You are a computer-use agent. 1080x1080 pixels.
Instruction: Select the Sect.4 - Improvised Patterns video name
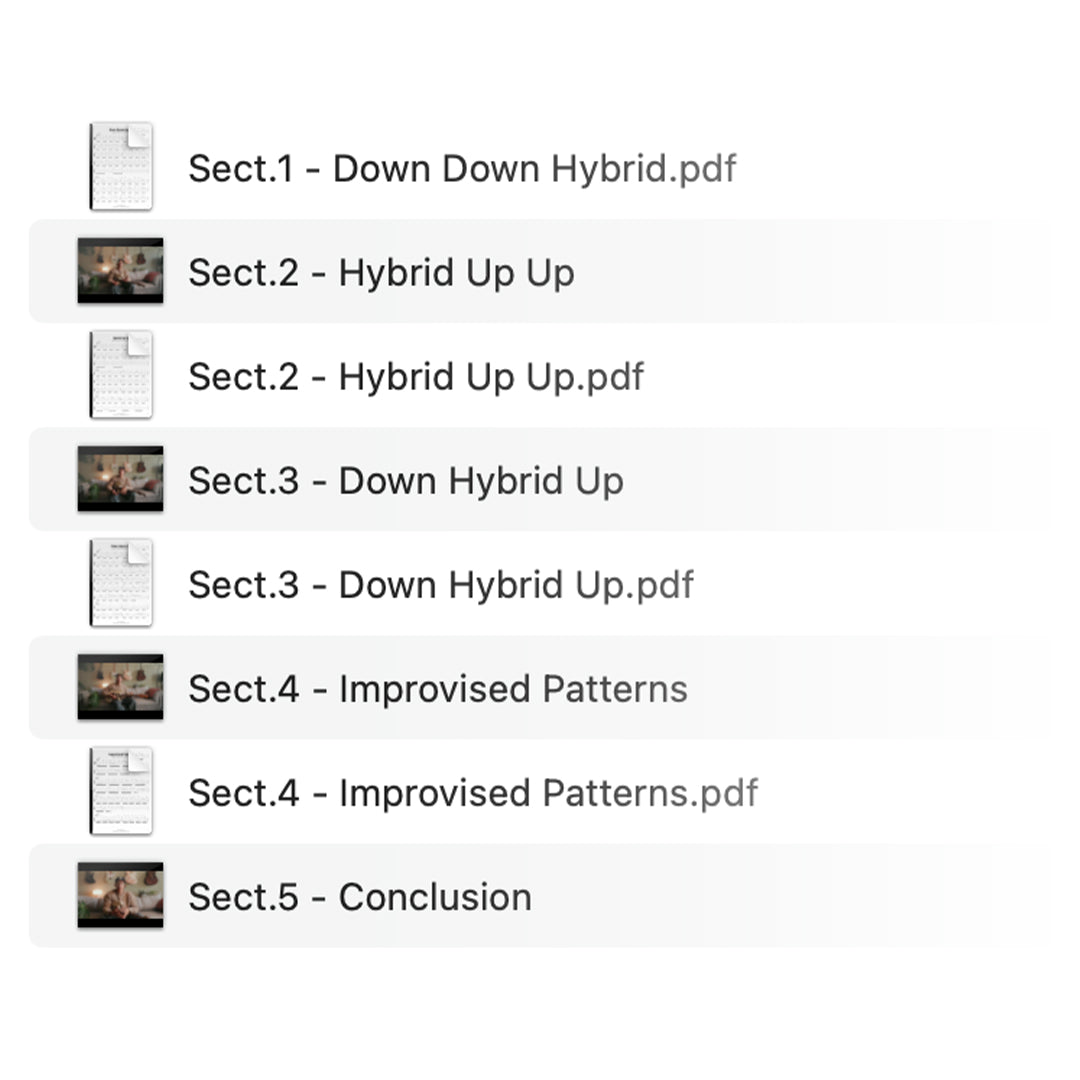[438, 689]
